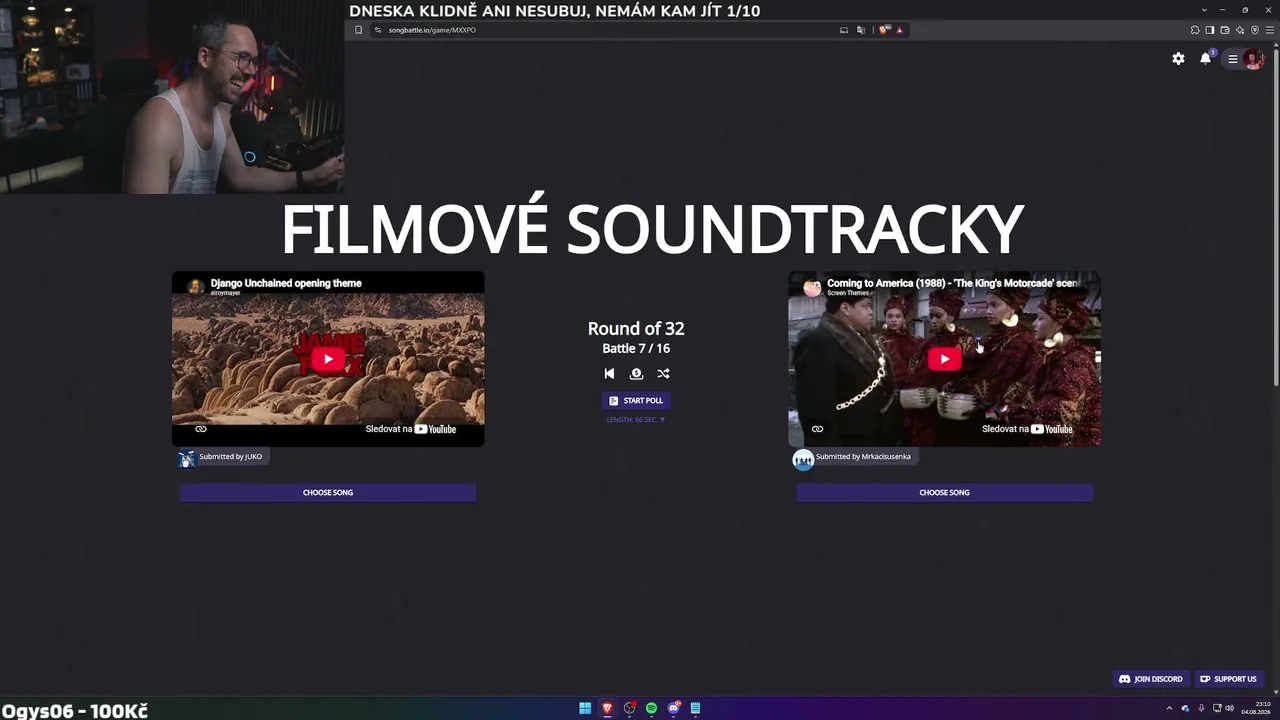
Task: View submitter Mrkacisusenka's avatar
Action: click(x=803, y=458)
